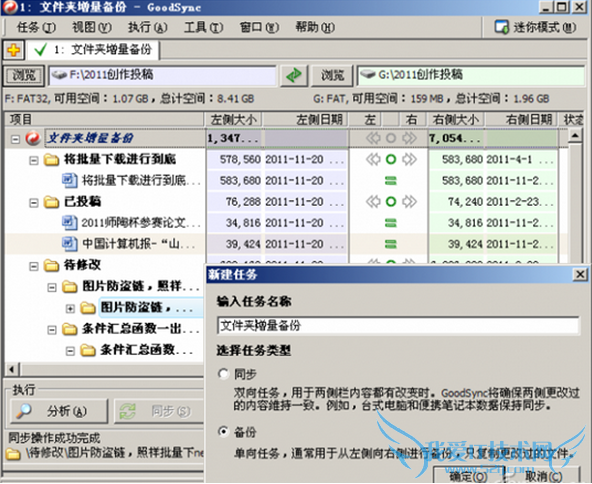
Task: Close the 新建任务 dialog
Action: point(580,274)
